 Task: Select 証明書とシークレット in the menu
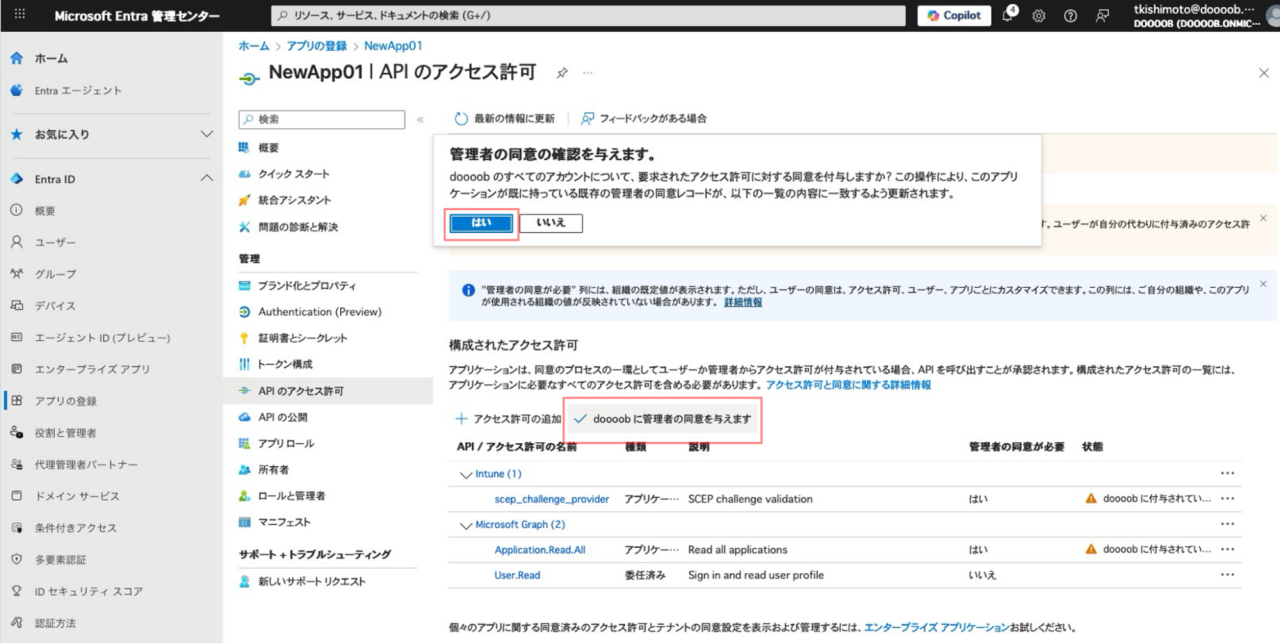pos(302,338)
